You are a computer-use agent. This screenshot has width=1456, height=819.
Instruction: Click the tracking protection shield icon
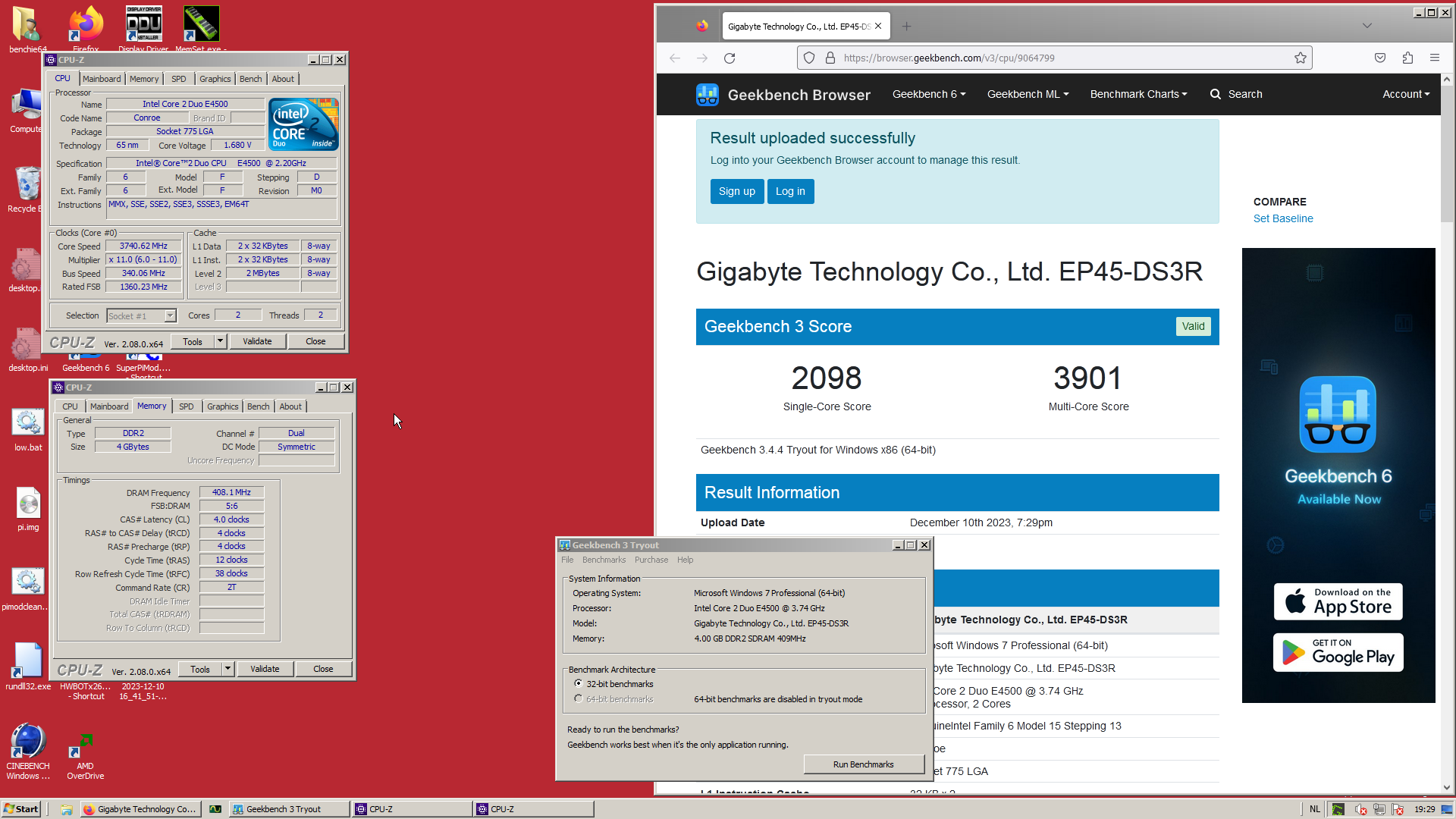(x=809, y=58)
